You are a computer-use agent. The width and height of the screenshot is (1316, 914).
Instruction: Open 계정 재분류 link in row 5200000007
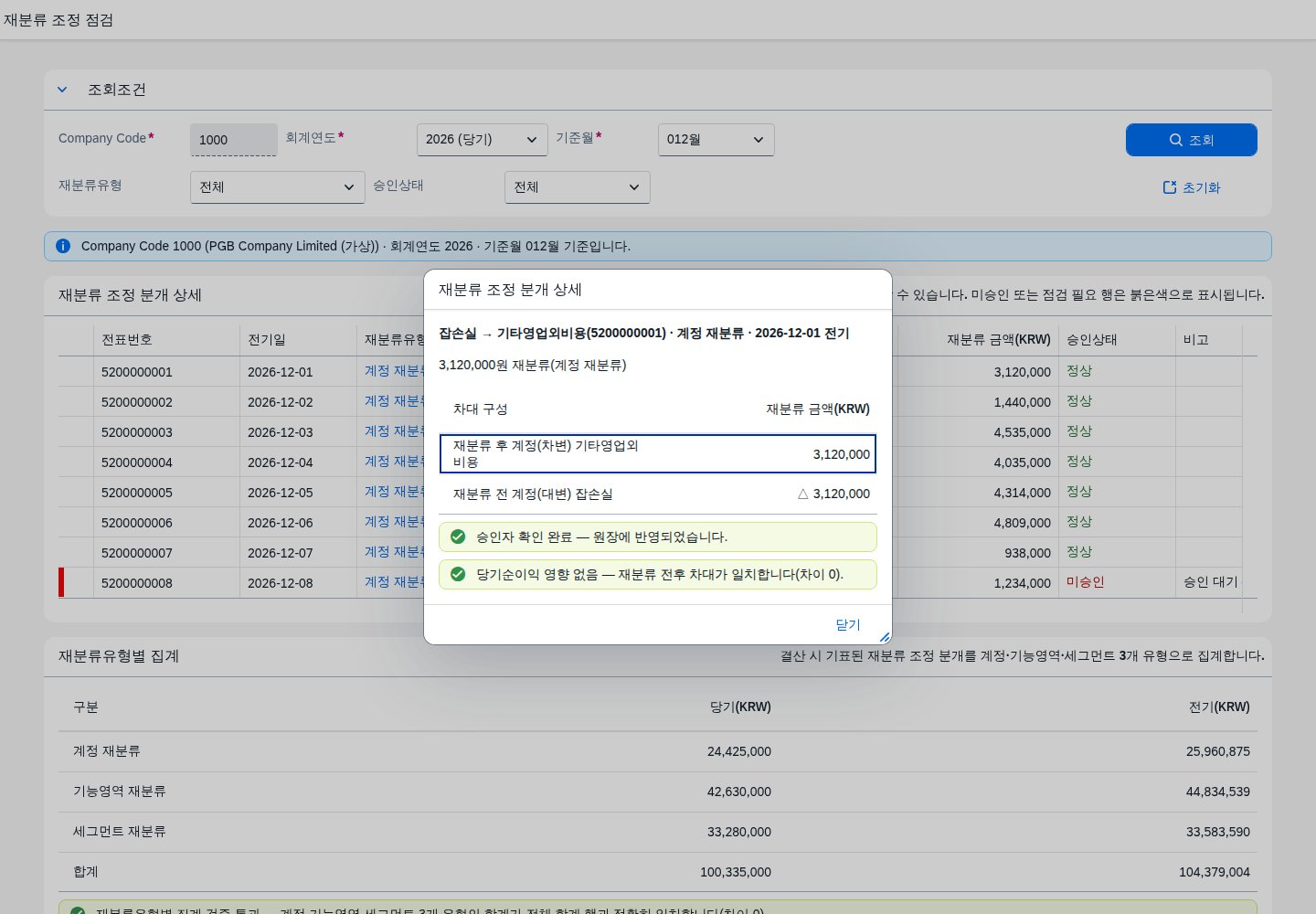[393, 552]
